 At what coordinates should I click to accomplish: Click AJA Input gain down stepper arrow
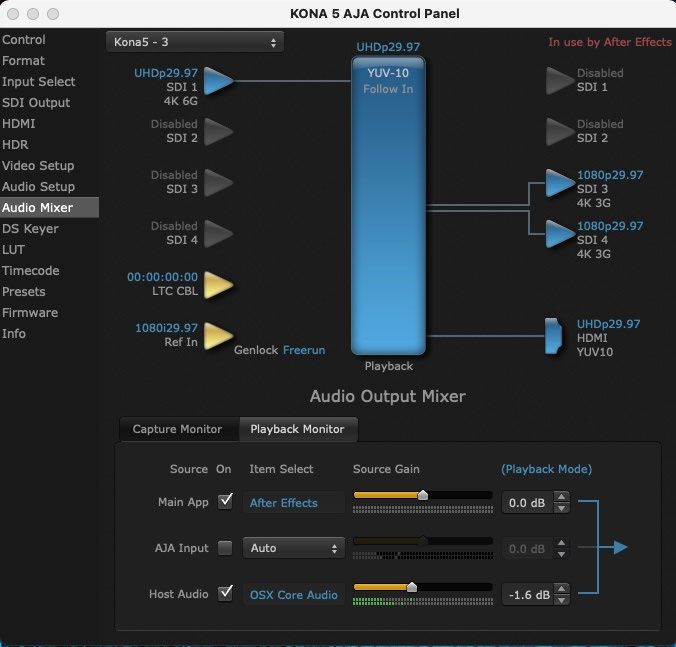click(x=561, y=554)
